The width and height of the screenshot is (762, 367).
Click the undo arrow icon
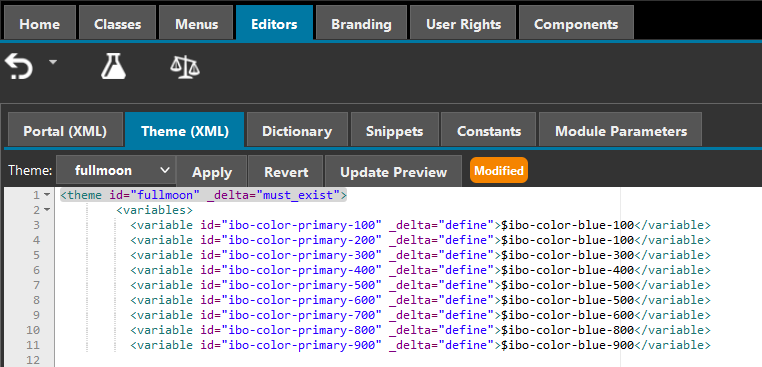[18, 67]
